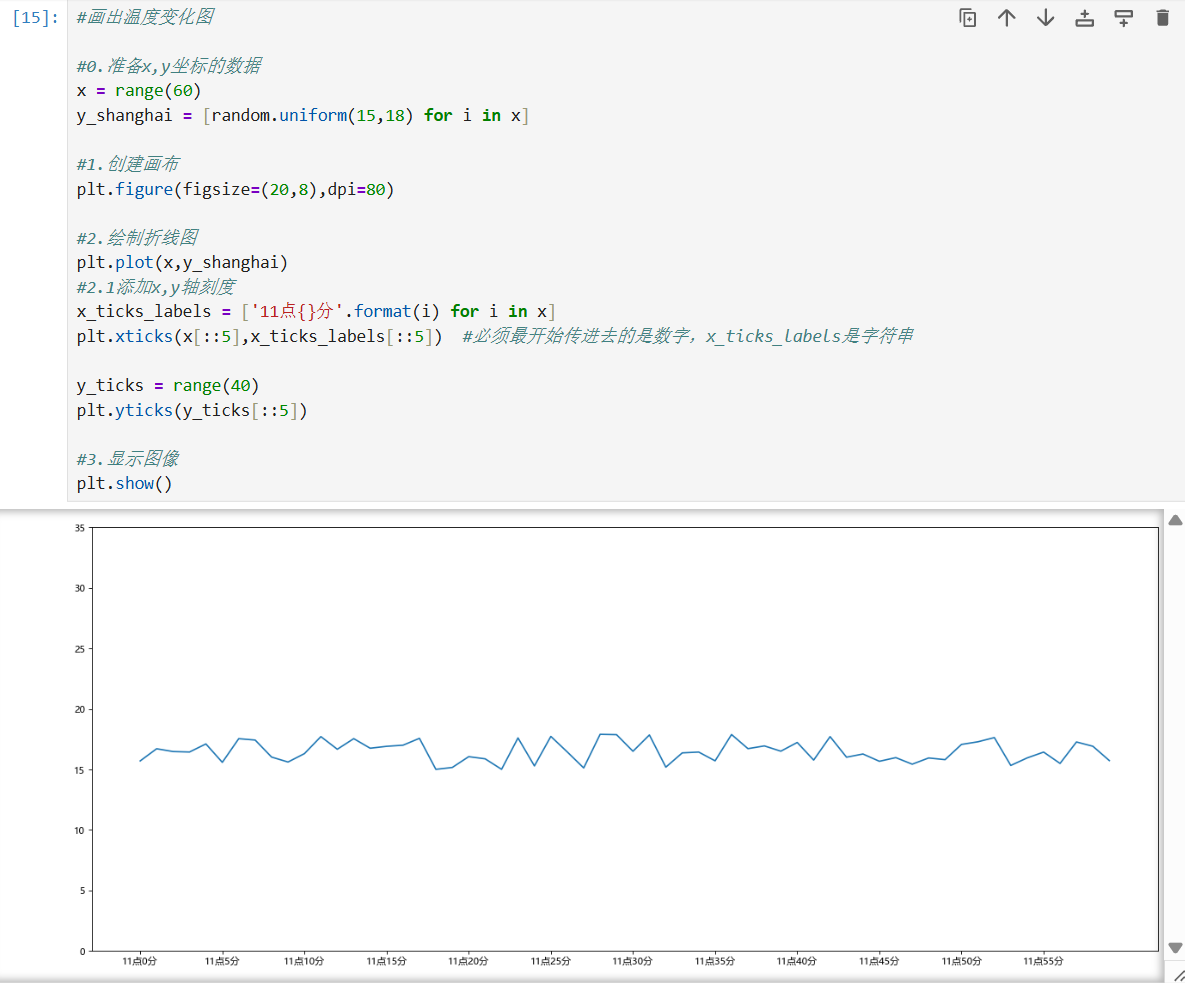This screenshot has height=990, width=1185.
Task: Click the plt.plot(x,y_shanghai) line
Action: 182,263
